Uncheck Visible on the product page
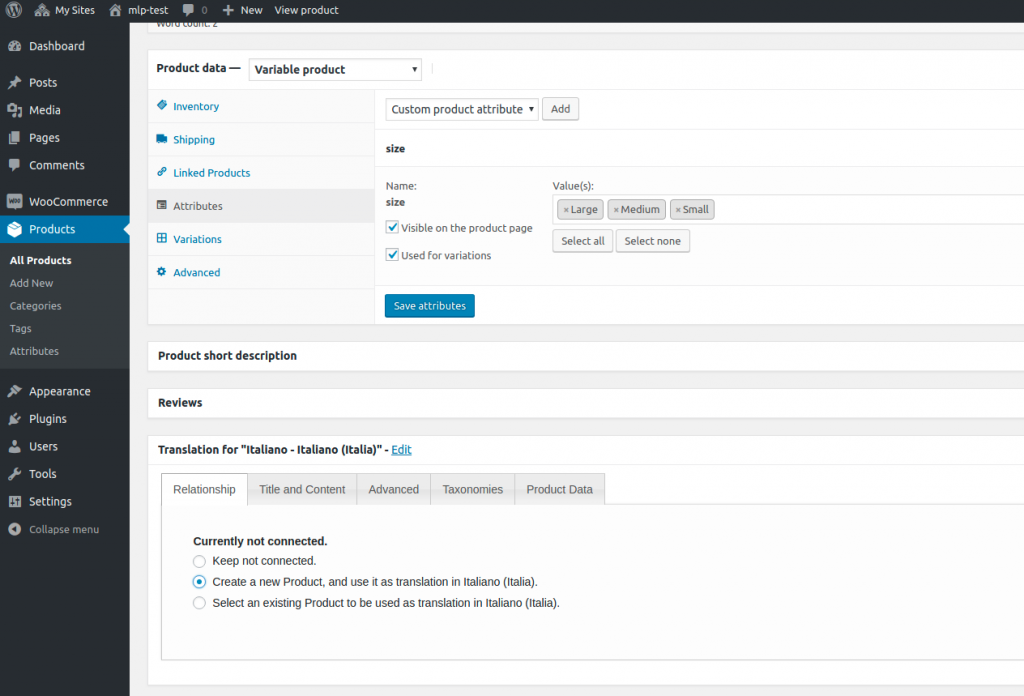This screenshot has height=696, width=1024. 393,228
